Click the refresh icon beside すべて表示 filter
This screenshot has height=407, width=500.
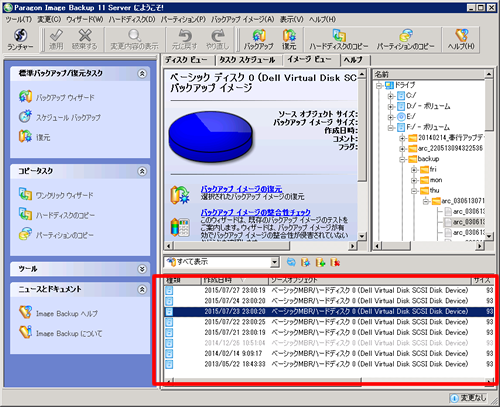click(x=291, y=262)
